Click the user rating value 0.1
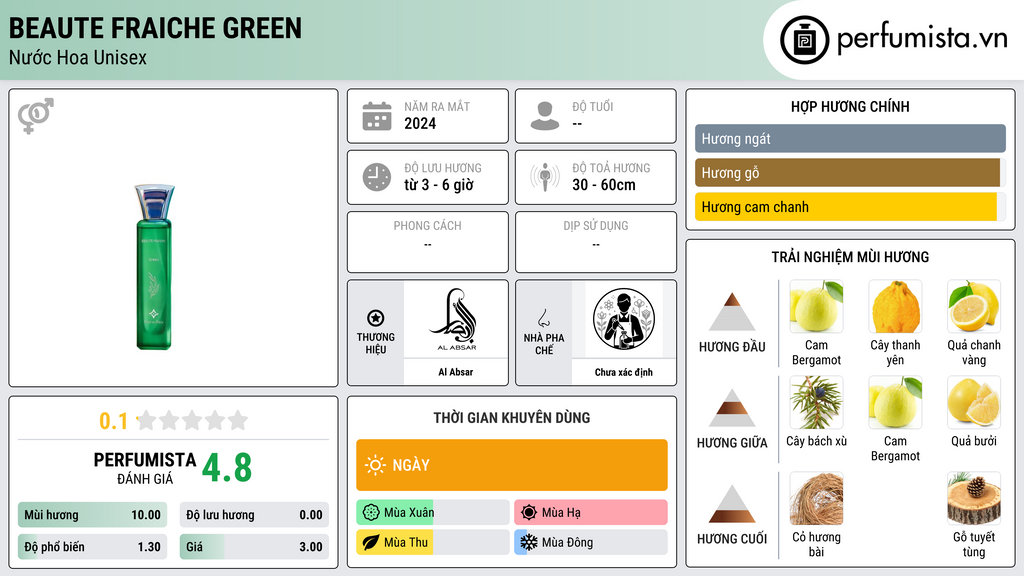 click(114, 421)
